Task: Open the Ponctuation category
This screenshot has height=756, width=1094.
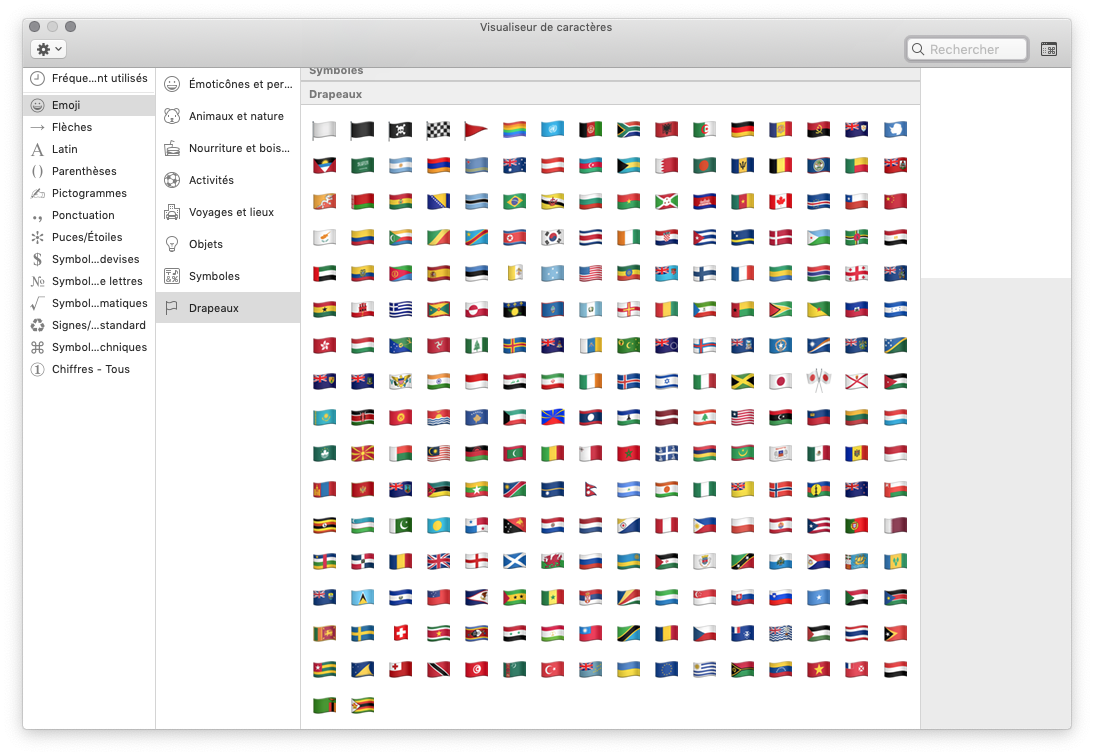Action: tap(89, 215)
